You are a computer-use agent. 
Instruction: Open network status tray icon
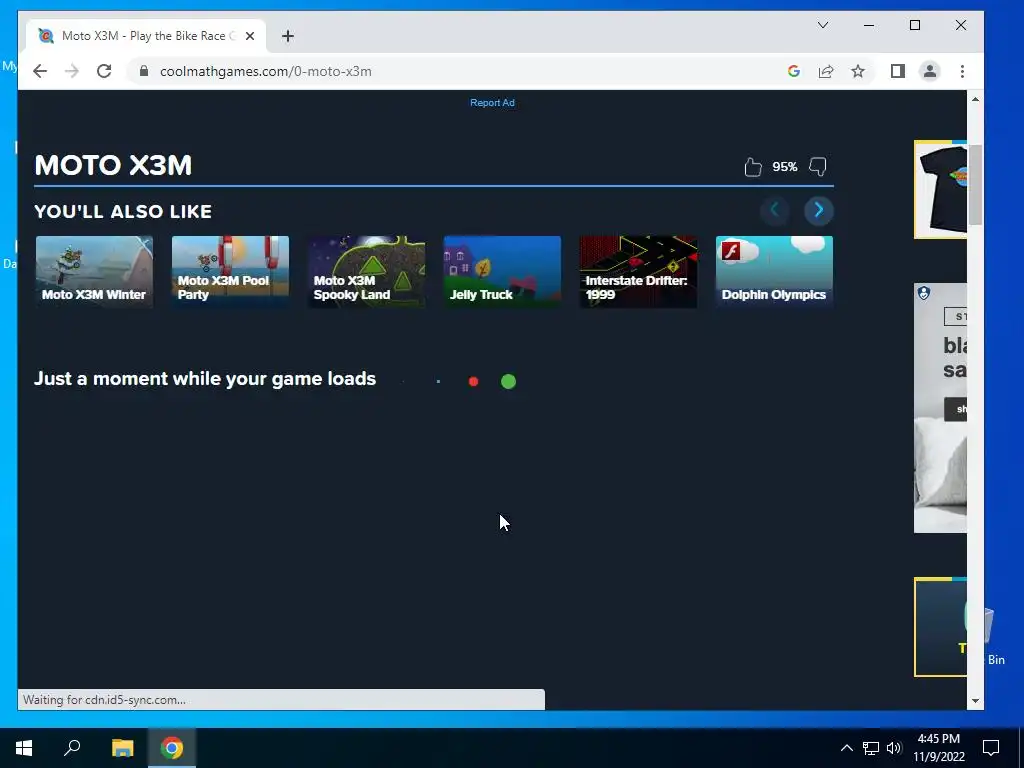pos(871,748)
